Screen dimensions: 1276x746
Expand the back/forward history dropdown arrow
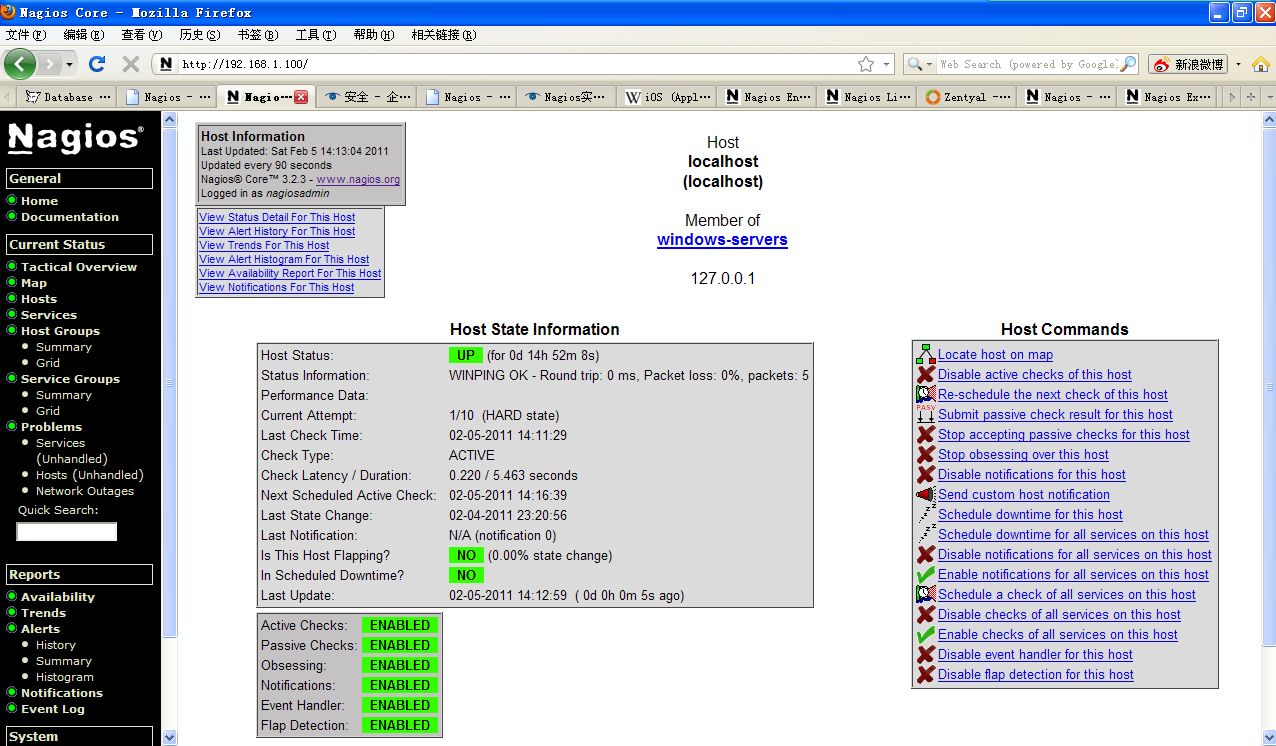pyautogui.click(x=69, y=64)
